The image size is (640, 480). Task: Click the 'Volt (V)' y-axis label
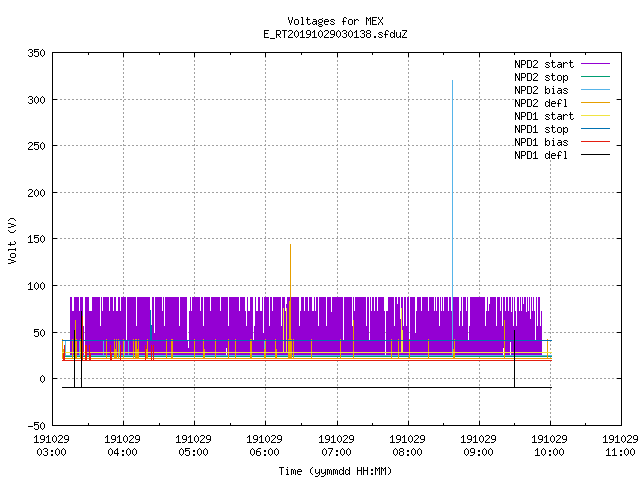tap(12, 240)
